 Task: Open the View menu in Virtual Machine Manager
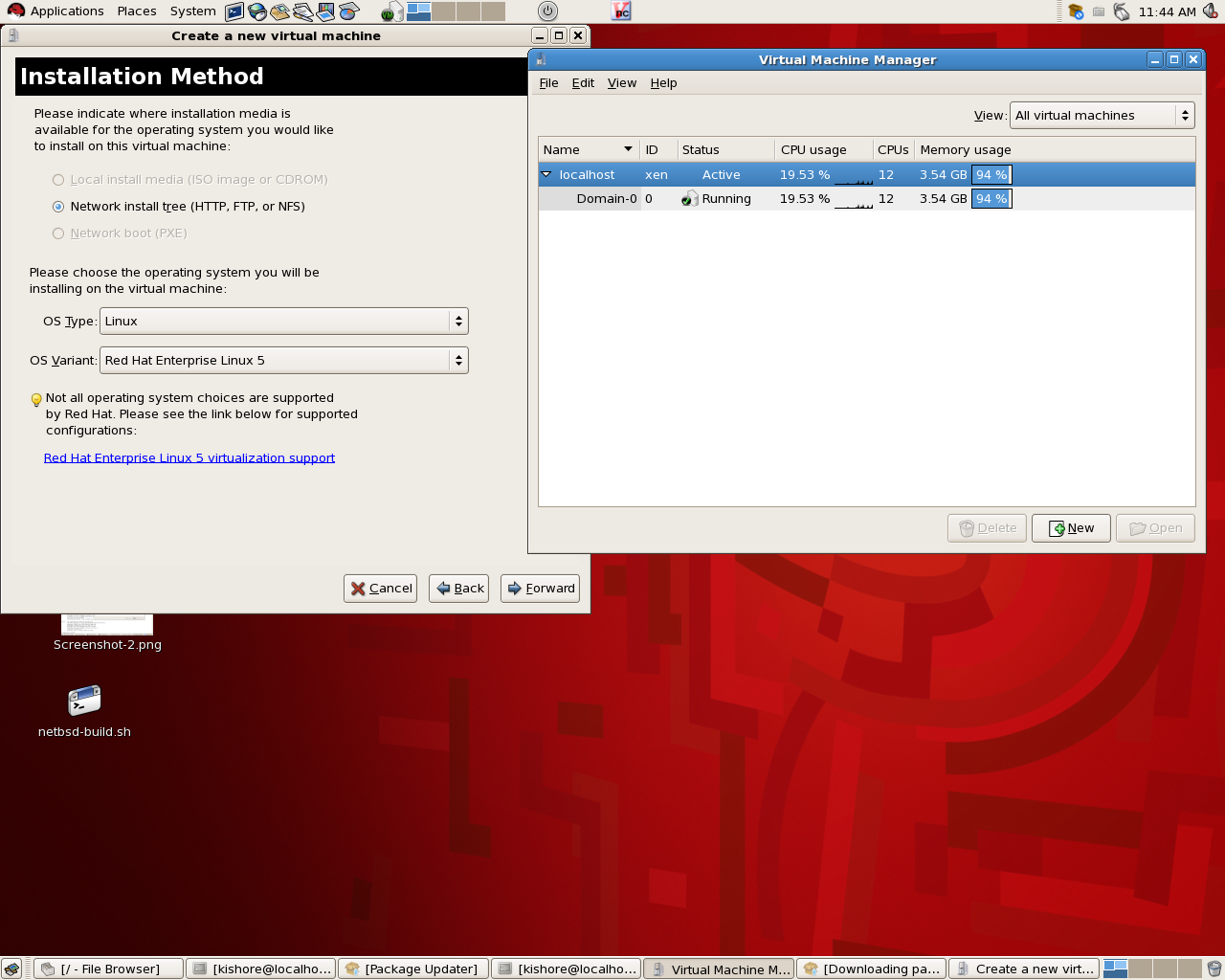[x=621, y=83]
